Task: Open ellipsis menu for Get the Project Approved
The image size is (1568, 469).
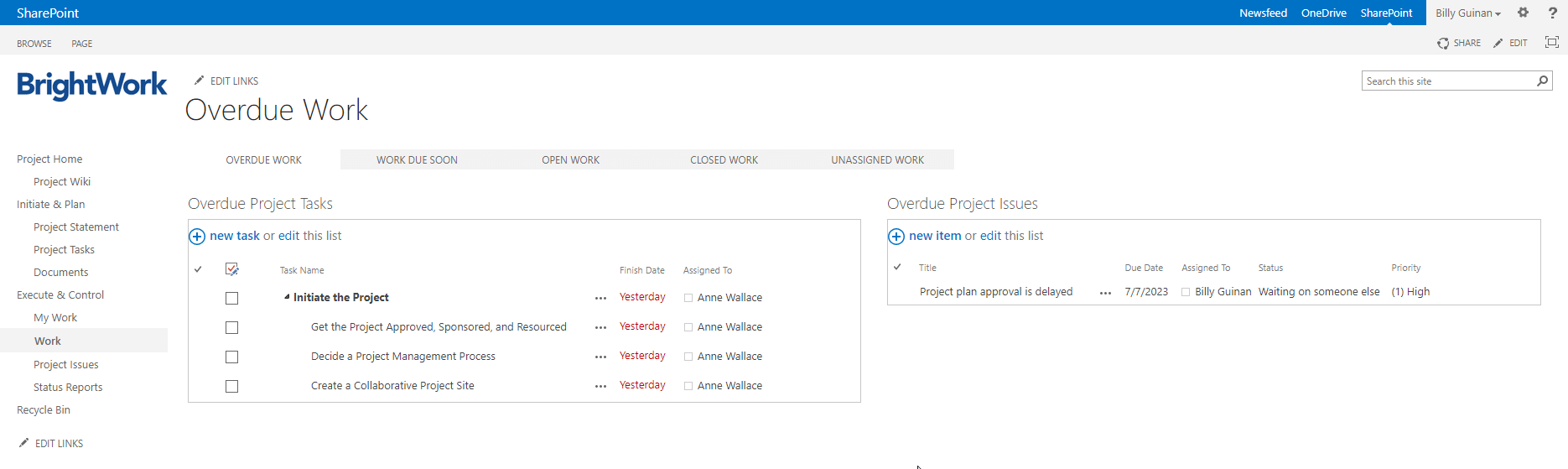Action: [600, 328]
